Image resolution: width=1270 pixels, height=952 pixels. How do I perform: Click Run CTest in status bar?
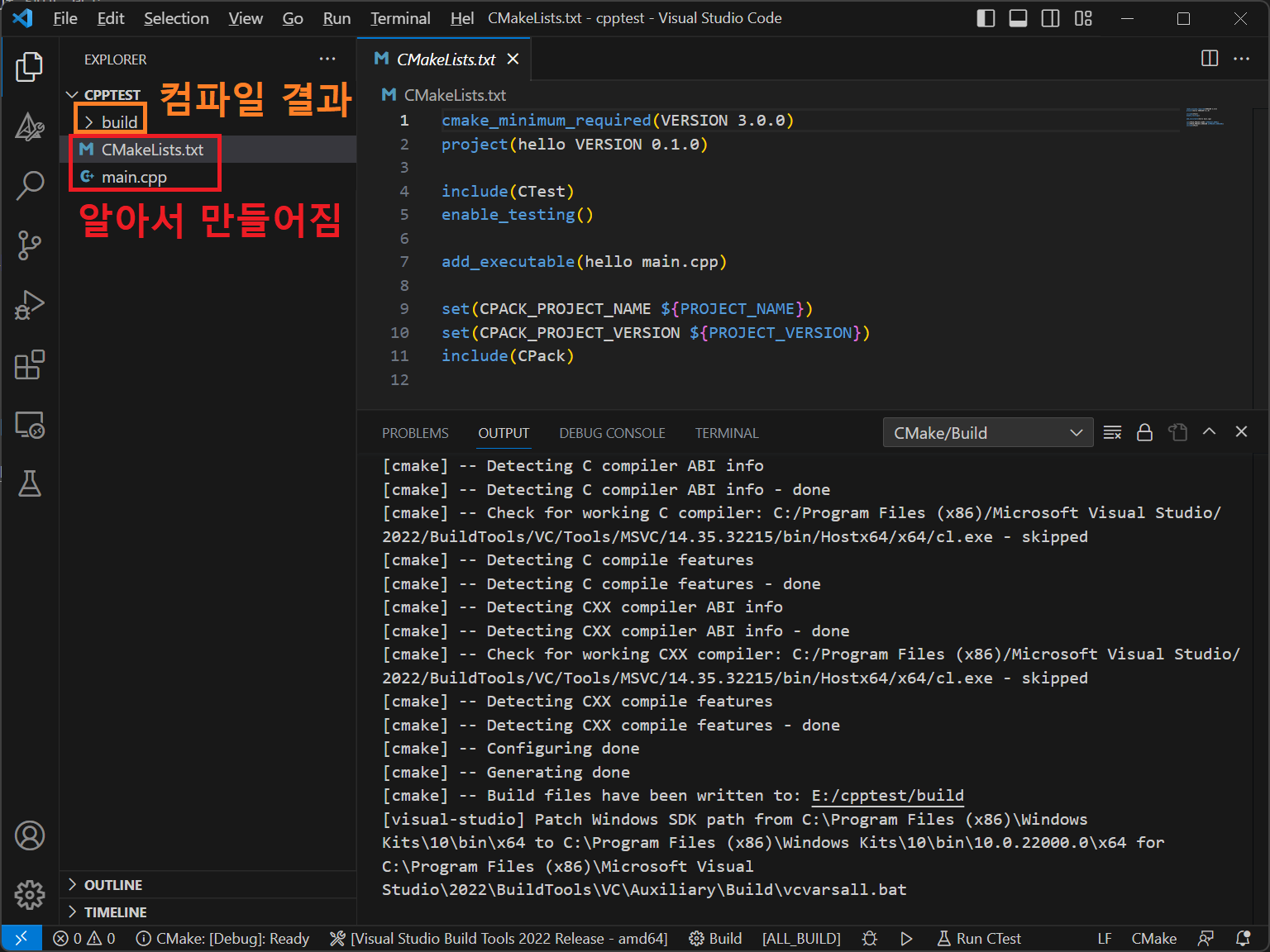click(979, 939)
